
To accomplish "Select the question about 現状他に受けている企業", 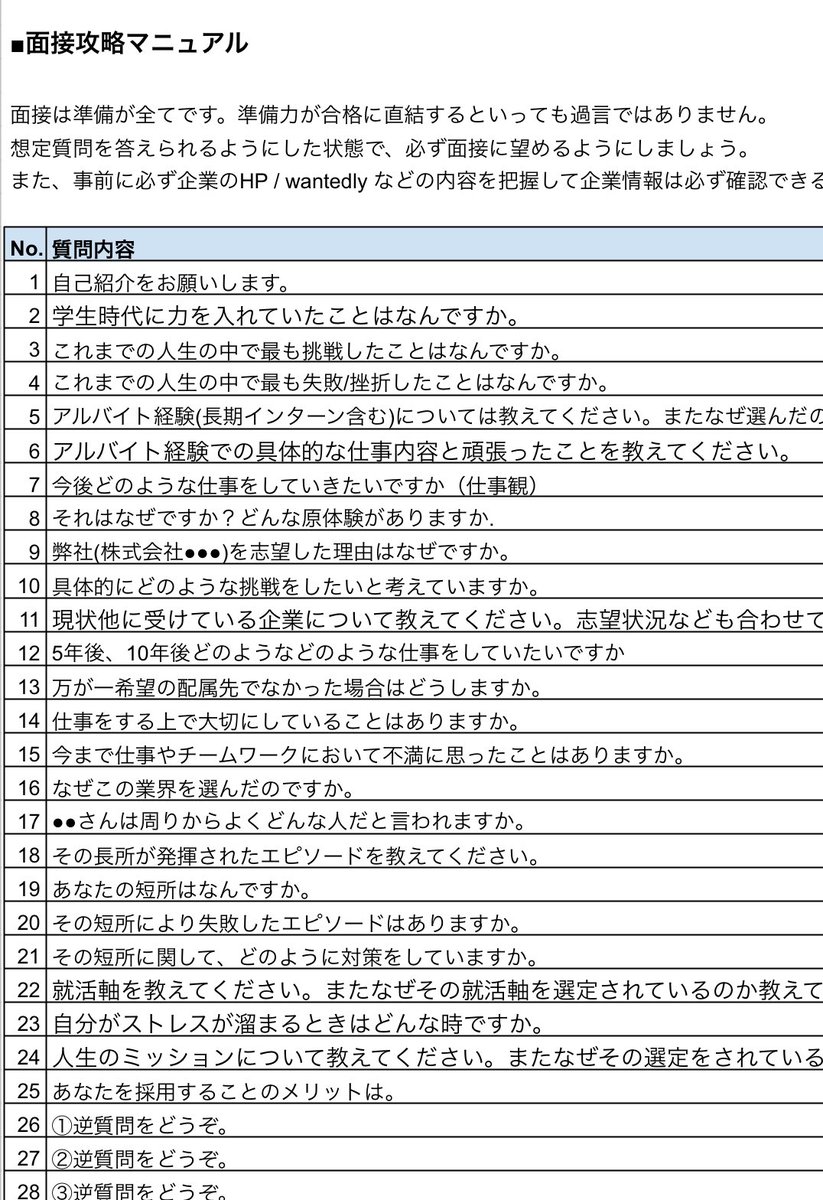I will click(x=434, y=618).
